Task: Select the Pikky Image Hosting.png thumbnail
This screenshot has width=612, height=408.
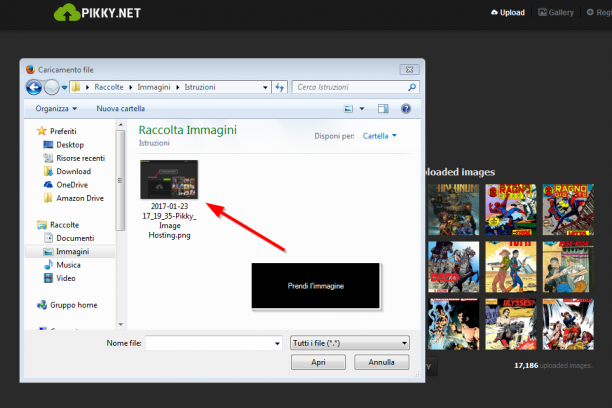Action: [x=169, y=179]
